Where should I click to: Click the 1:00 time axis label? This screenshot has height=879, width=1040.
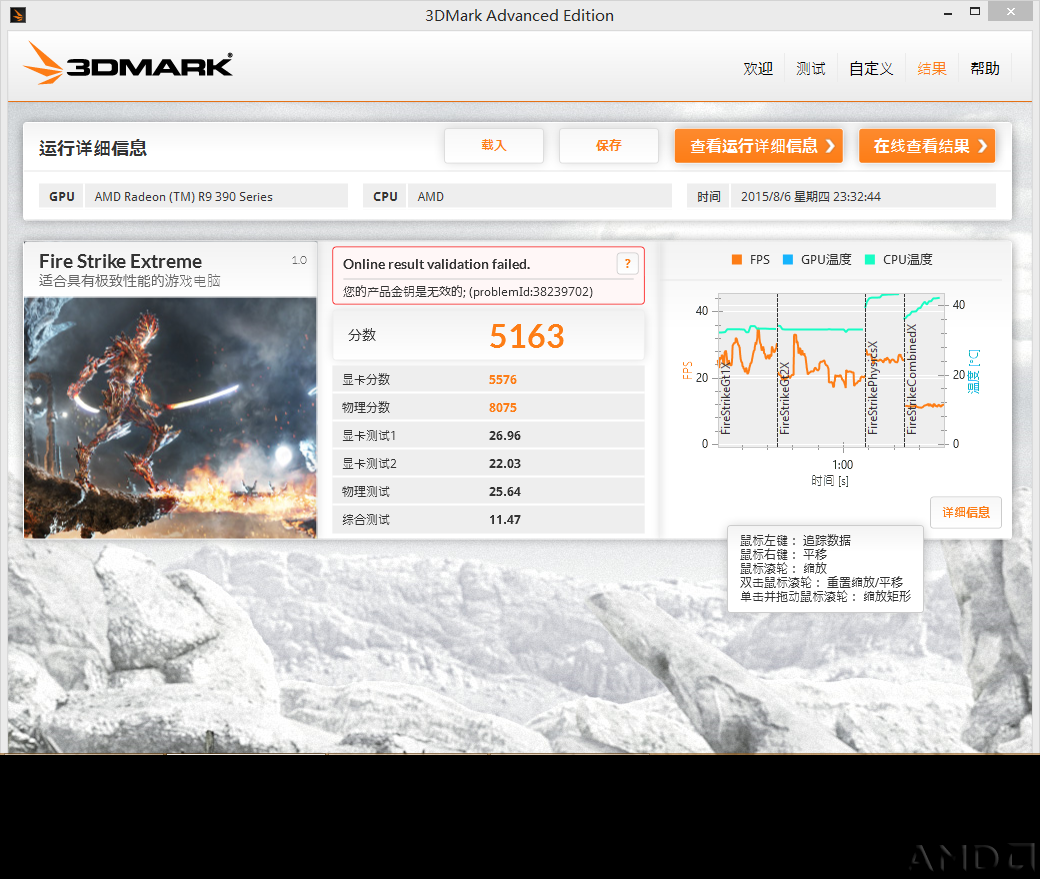tap(842, 464)
